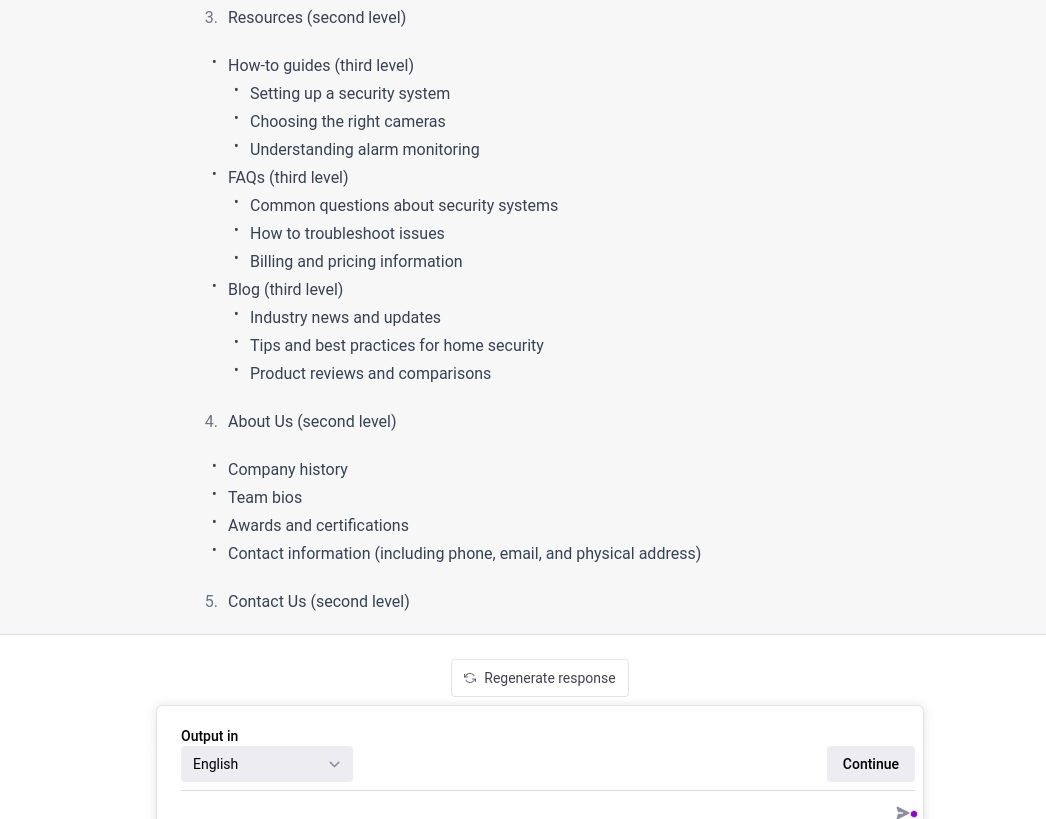Open the English output language dropdown
1046x819 pixels.
(x=266, y=764)
